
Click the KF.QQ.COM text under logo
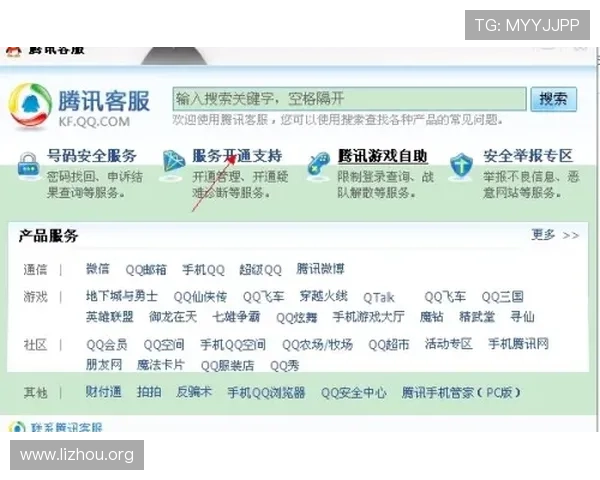pos(94,122)
